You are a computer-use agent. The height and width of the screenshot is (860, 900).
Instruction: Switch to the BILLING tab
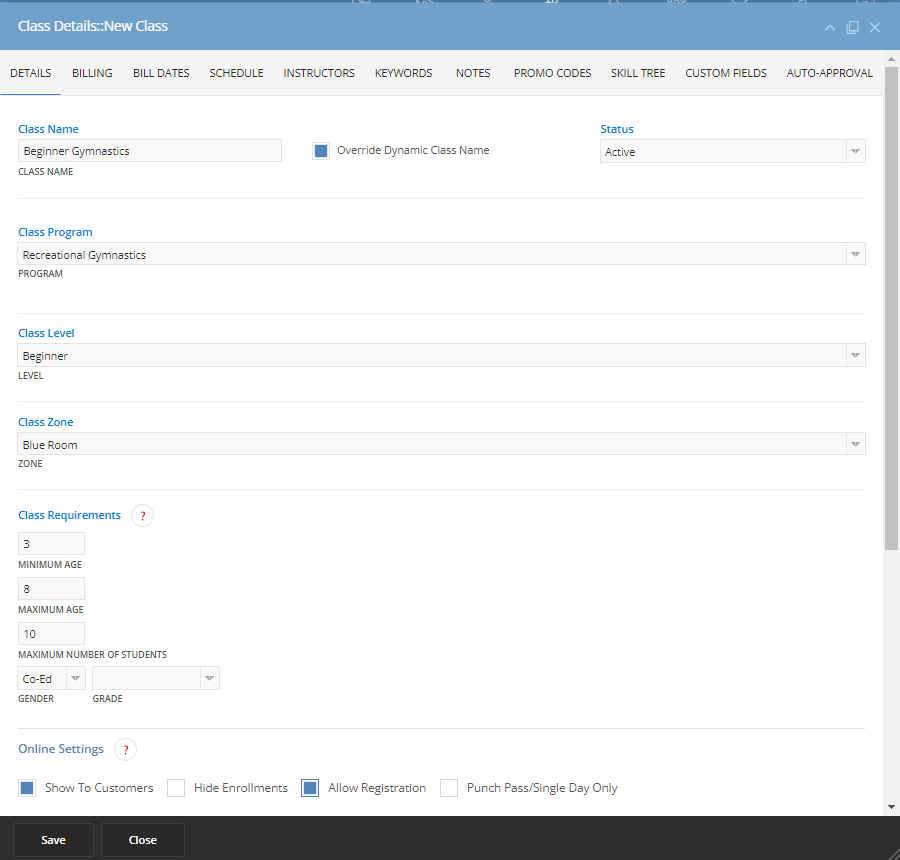pyautogui.click(x=92, y=72)
